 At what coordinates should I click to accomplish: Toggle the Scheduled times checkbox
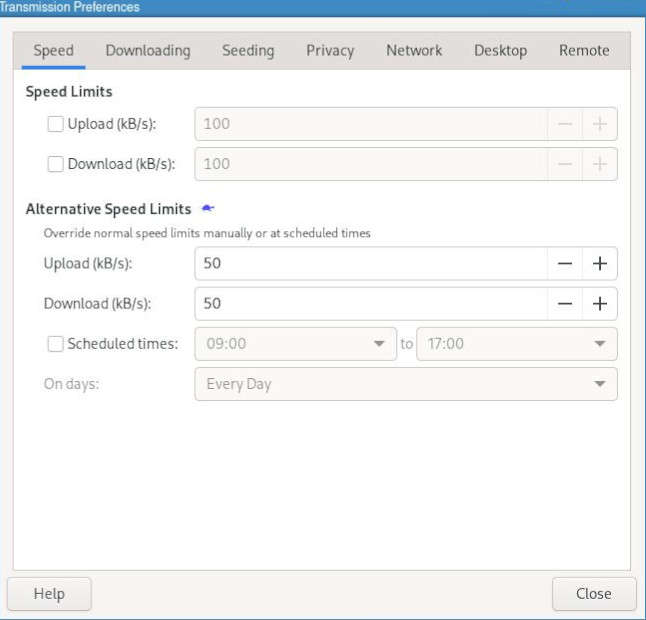click(56, 344)
